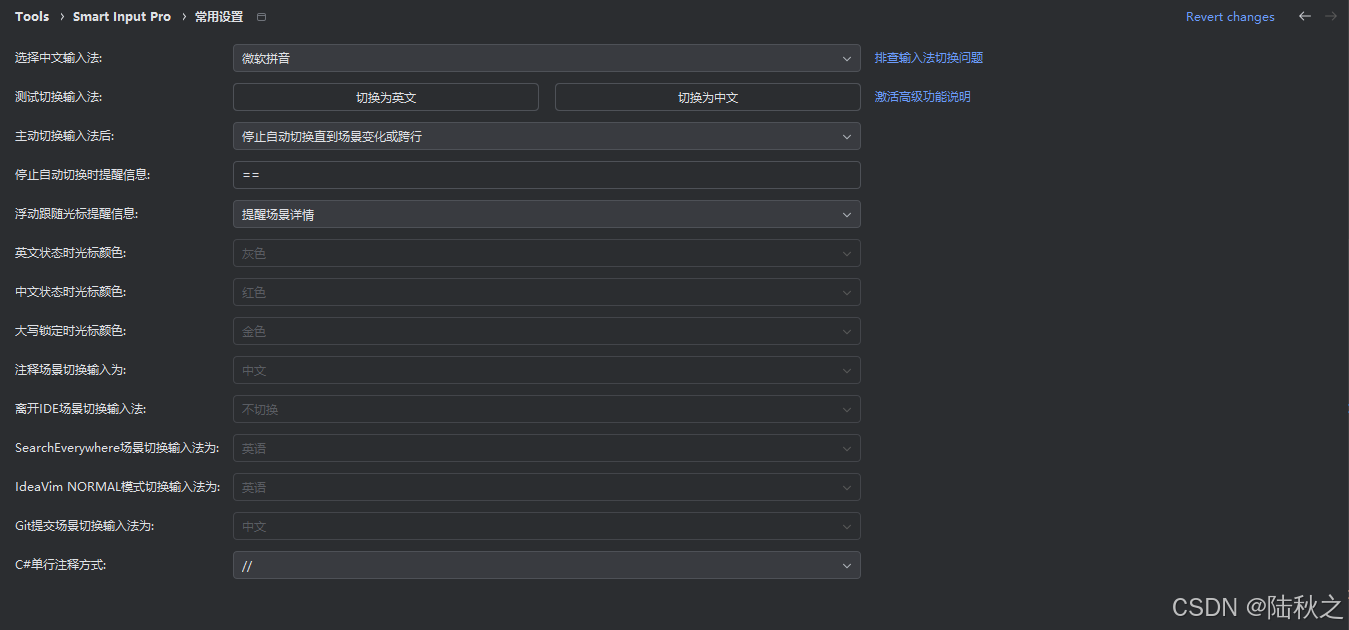The width and height of the screenshot is (1349, 630).
Task: Open the 英文状态时光标颜色 dropdown showing 灰色
Action: pyautogui.click(x=546, y=253)
